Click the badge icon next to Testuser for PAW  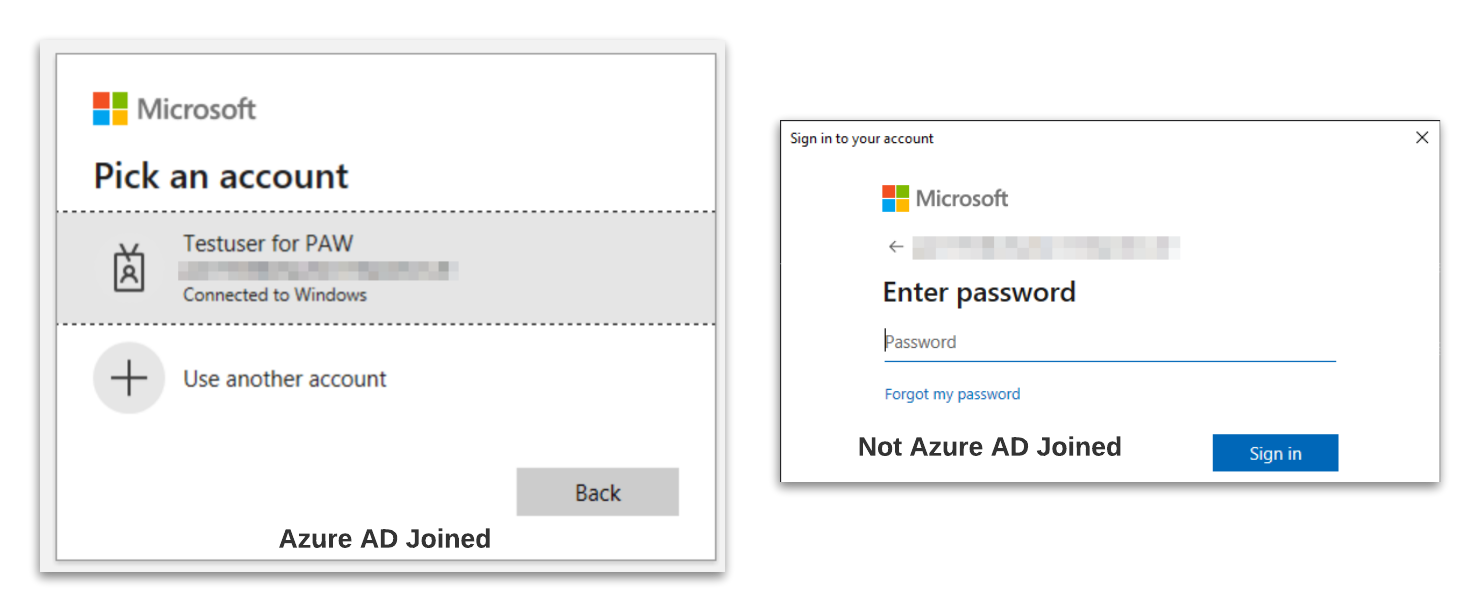(129, 268)
